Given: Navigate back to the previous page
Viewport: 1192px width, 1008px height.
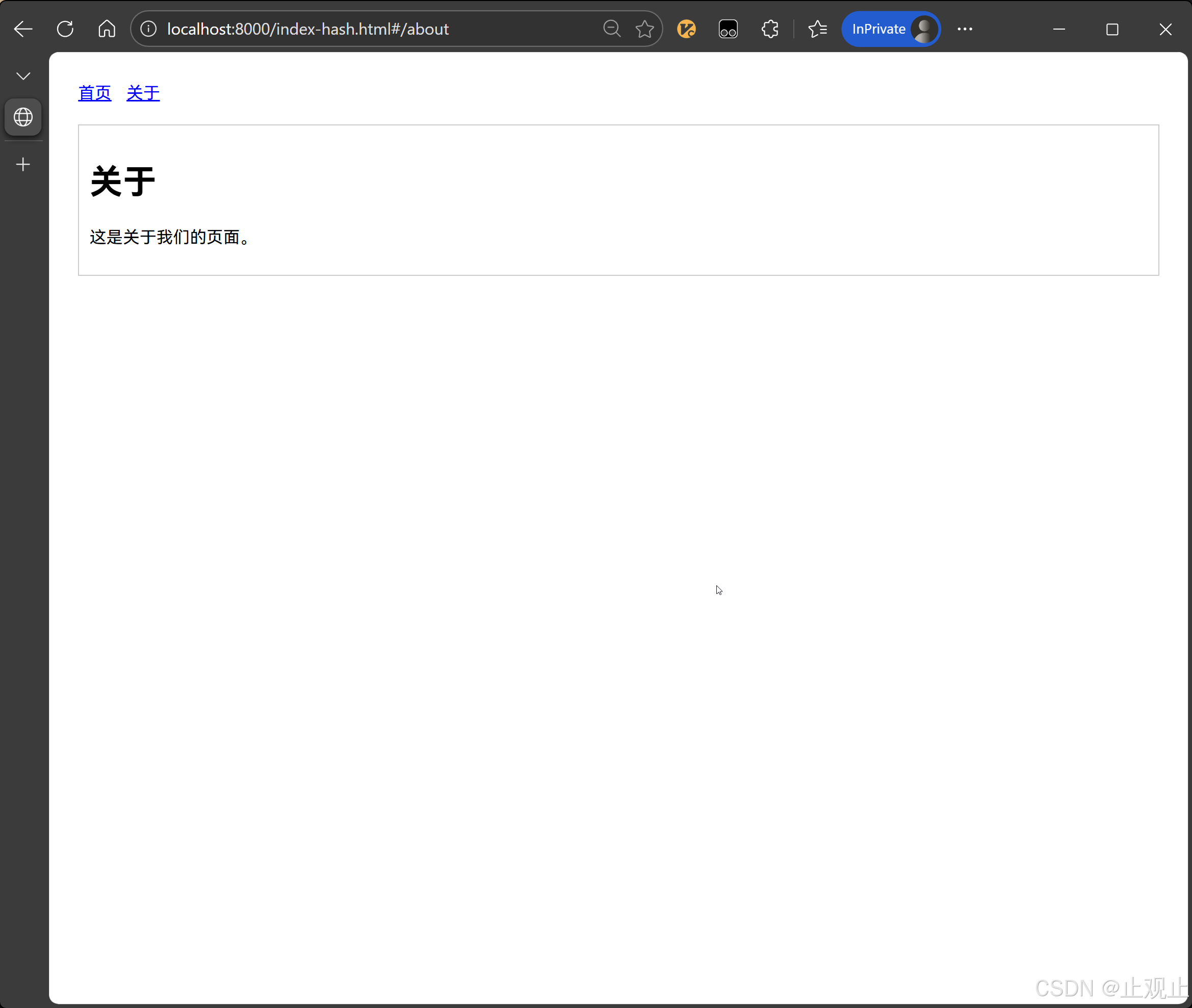Looking at the screenshot, I should 23,29.
